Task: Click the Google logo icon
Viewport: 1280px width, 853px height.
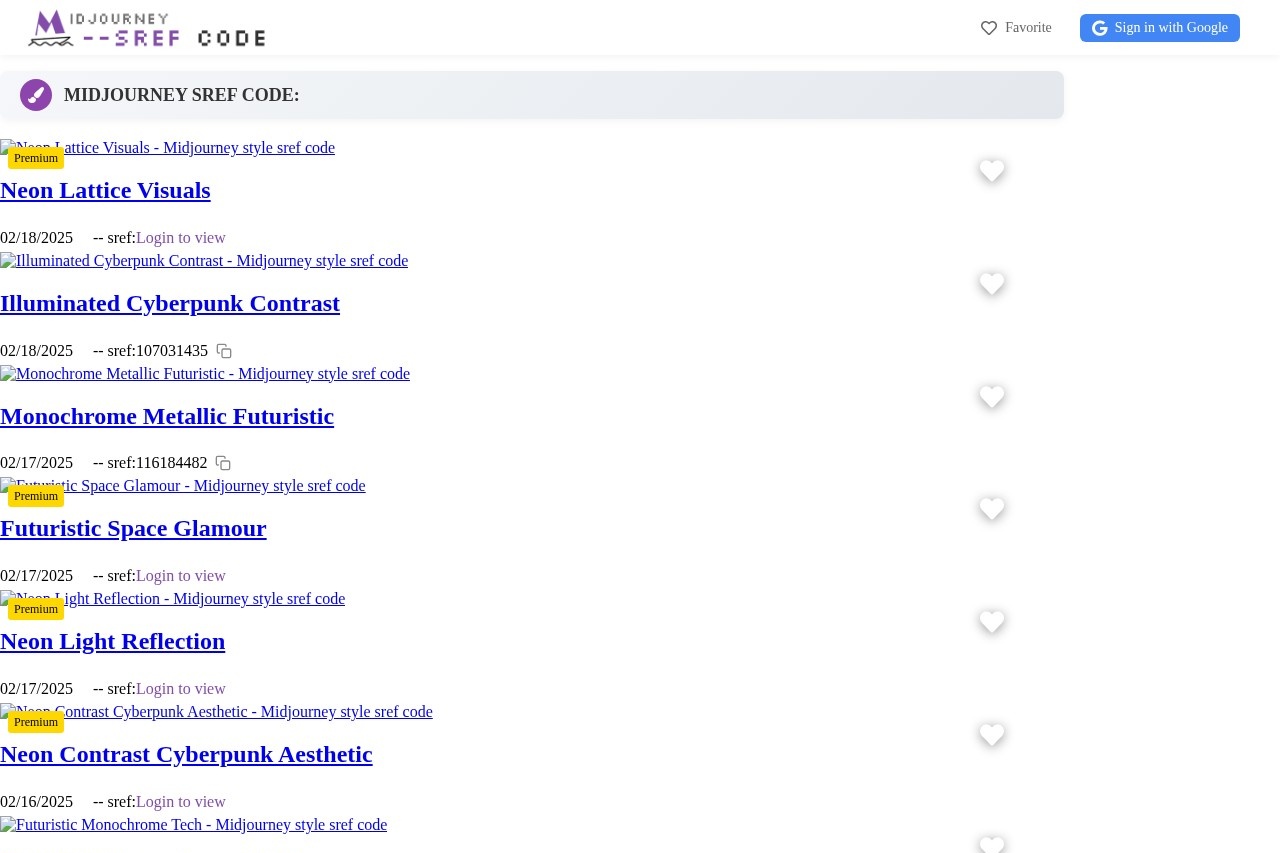Action: coord(1100,28)
